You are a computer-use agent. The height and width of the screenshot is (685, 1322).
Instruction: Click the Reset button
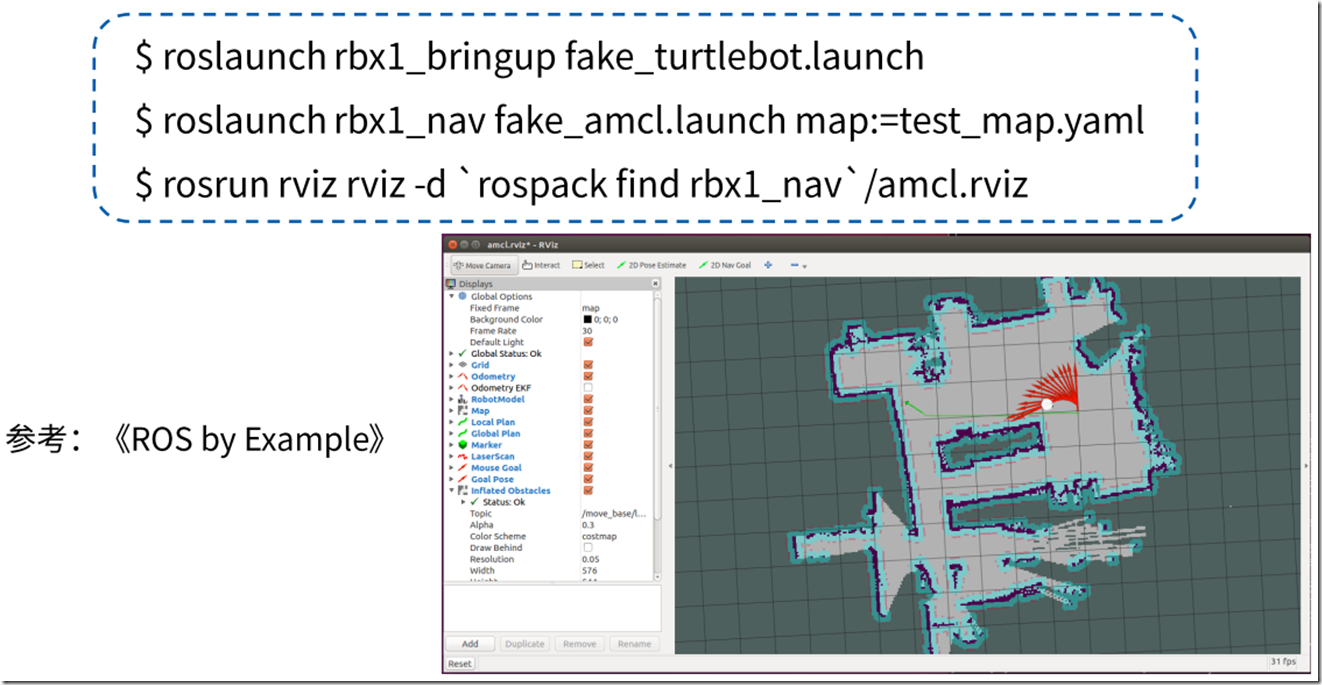click(x=460, y=663)
